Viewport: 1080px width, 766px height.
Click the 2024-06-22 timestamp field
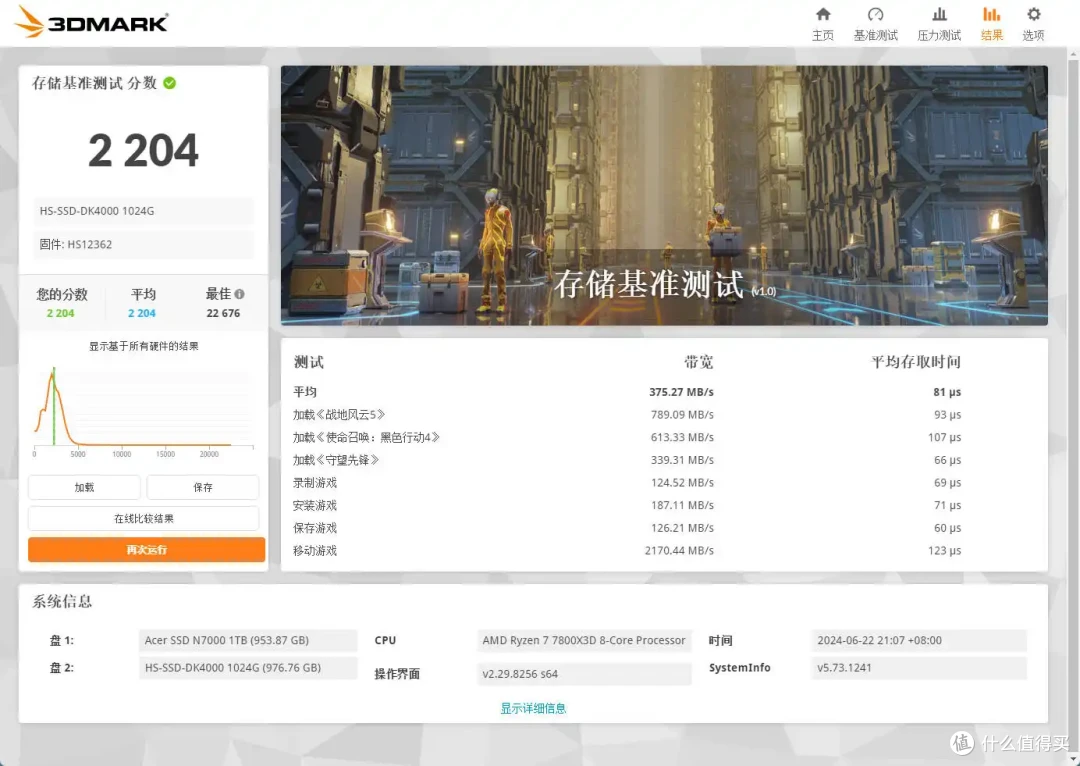click(919, 640)
